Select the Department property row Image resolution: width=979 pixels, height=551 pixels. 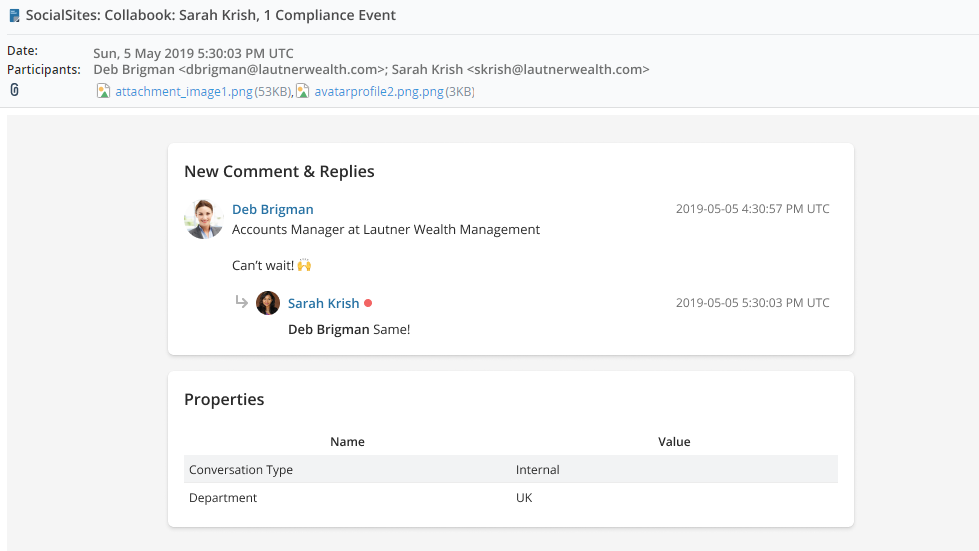pos(510,497)
